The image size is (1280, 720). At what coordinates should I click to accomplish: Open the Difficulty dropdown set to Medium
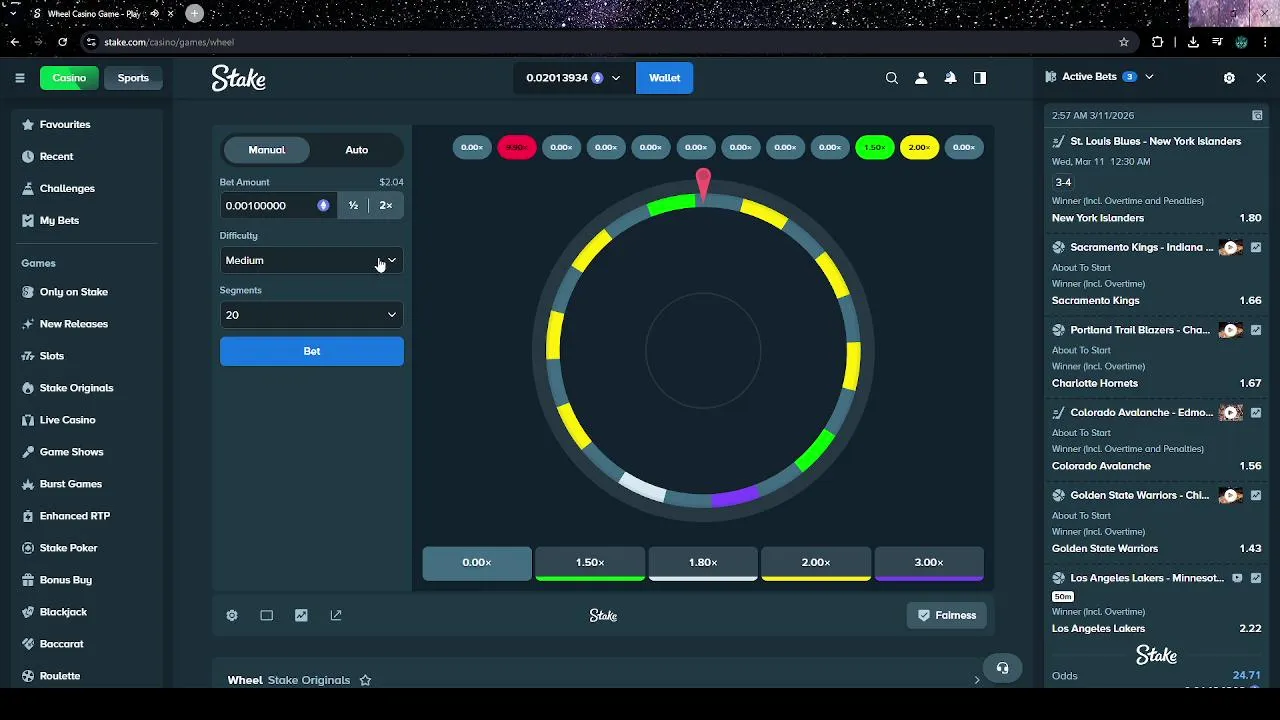tap(311, 260)
